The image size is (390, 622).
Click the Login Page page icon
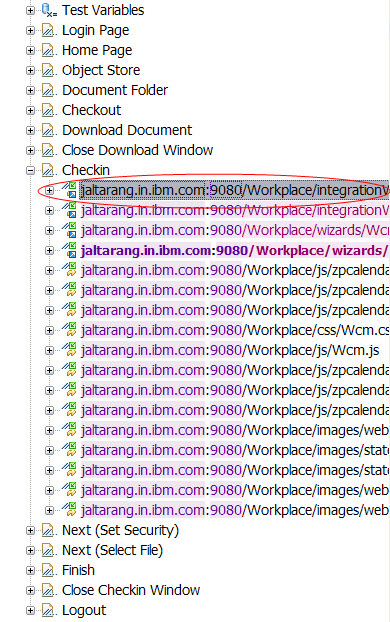49,30
